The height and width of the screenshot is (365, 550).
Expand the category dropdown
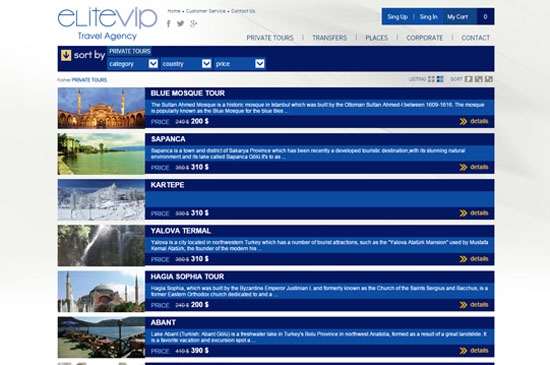pyautogui.click(x=133, y=64)
